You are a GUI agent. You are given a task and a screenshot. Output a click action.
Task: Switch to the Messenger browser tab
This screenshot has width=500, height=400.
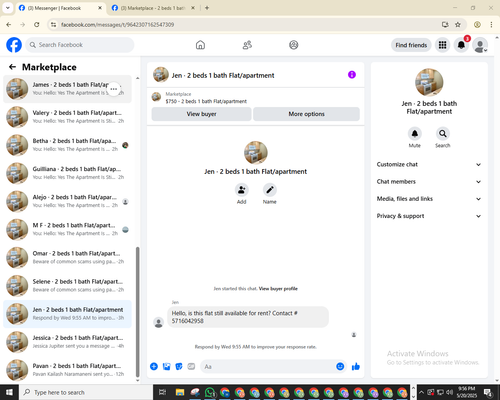[60, 8]
